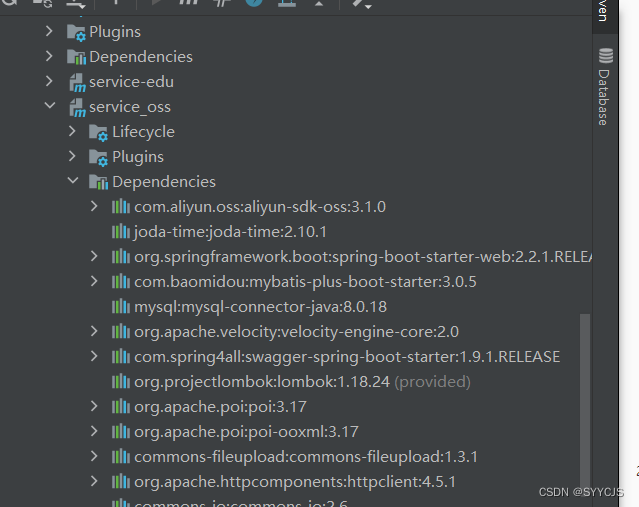Select org.apache.httpcomponents:httpclient:4.5.1

click(x=295, y=482)
